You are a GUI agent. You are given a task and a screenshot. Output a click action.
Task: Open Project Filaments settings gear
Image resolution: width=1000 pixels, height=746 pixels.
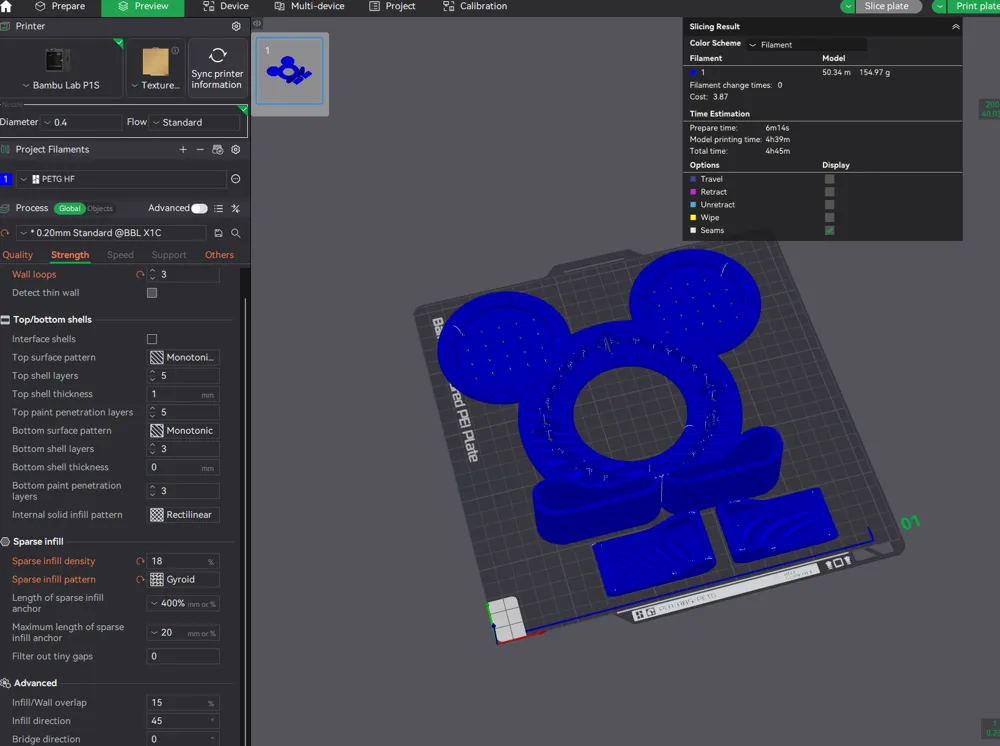tap(236, 149)
